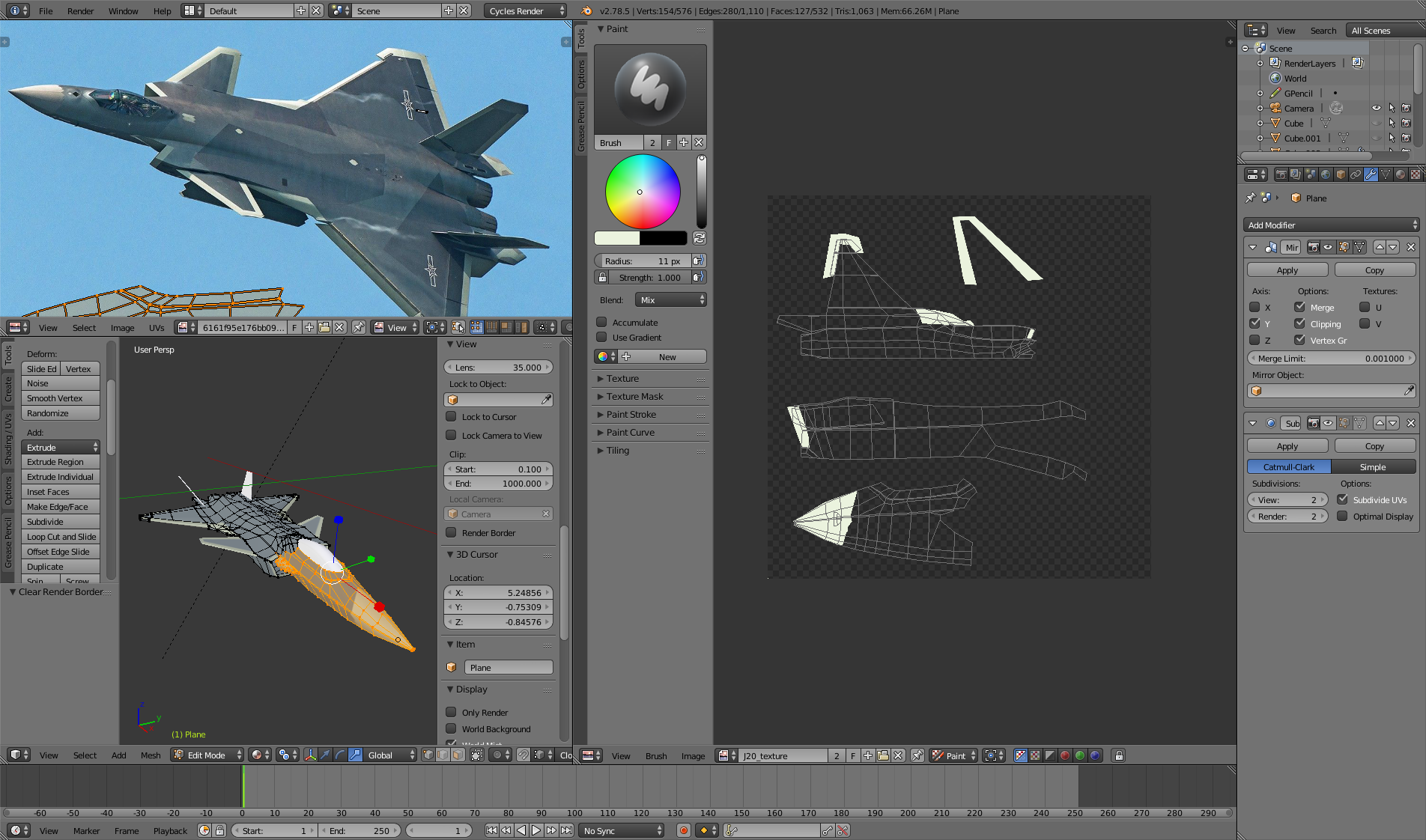Click the Extrude Region button

pos(61,462)
